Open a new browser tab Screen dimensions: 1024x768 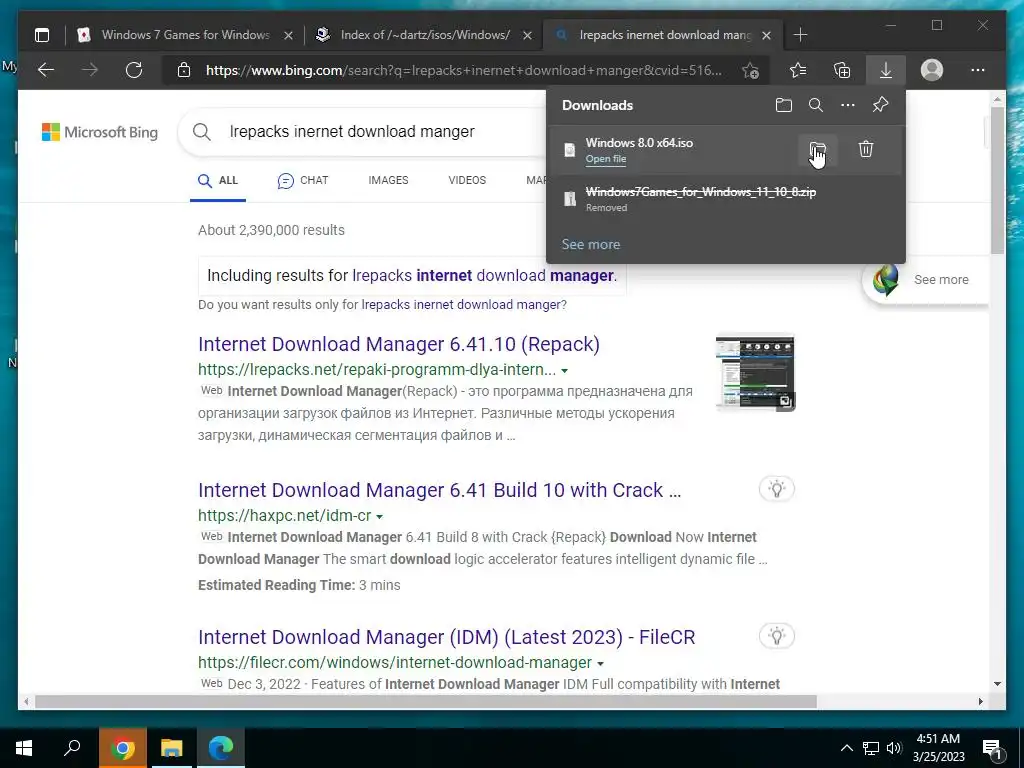coord(801,35)
